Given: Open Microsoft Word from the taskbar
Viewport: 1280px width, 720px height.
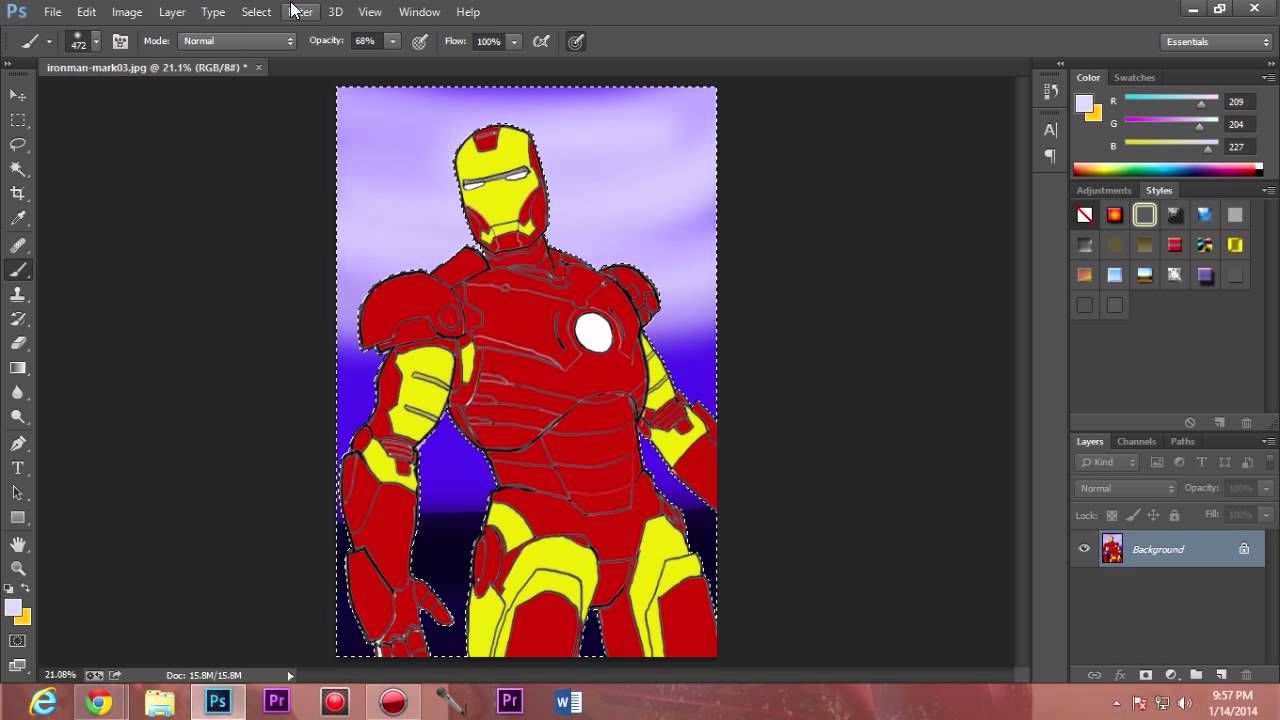Looking at the screenshot, I should (568, 702).
